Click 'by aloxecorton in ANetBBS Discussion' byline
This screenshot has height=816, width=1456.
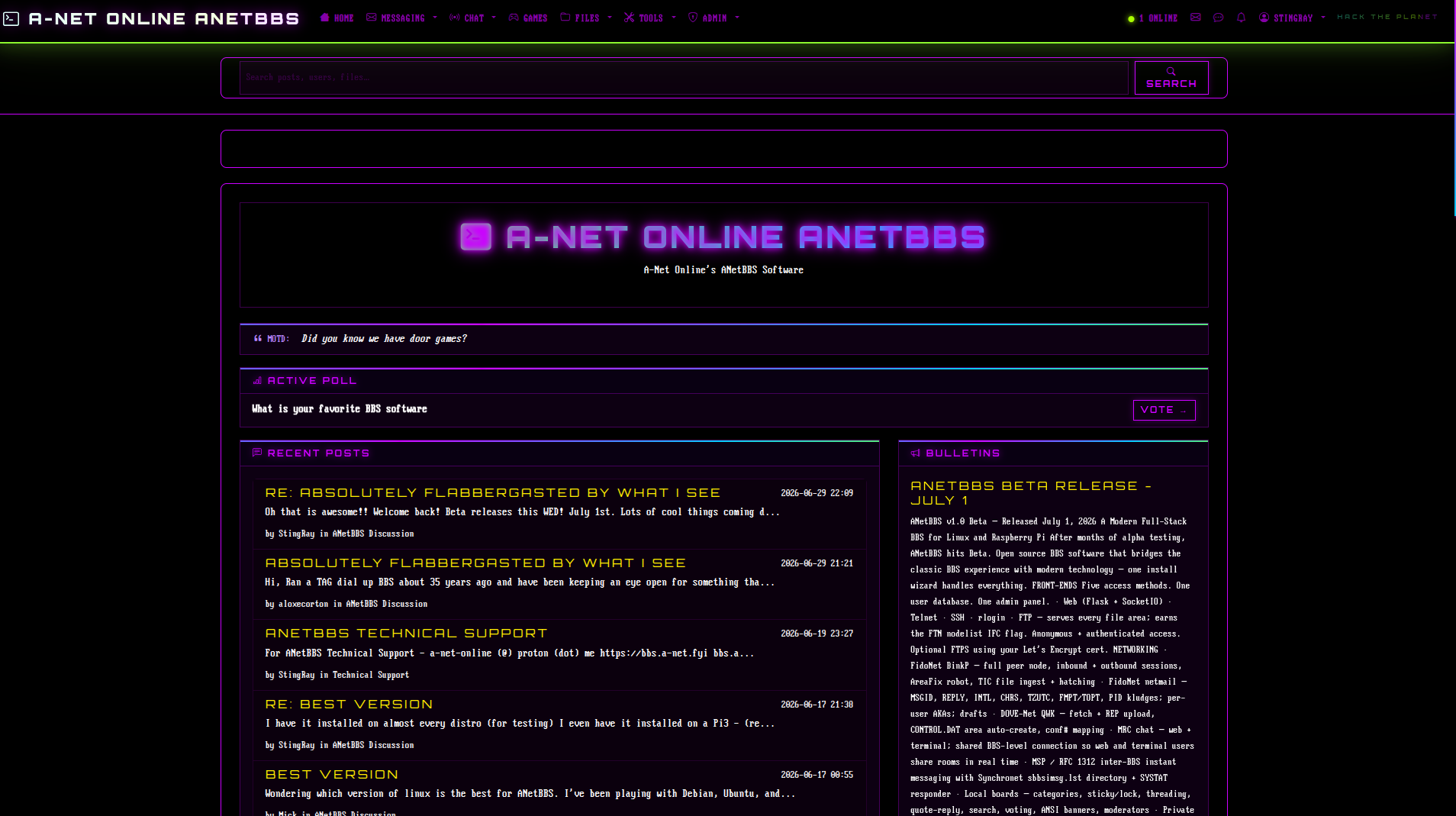(346, 604)
